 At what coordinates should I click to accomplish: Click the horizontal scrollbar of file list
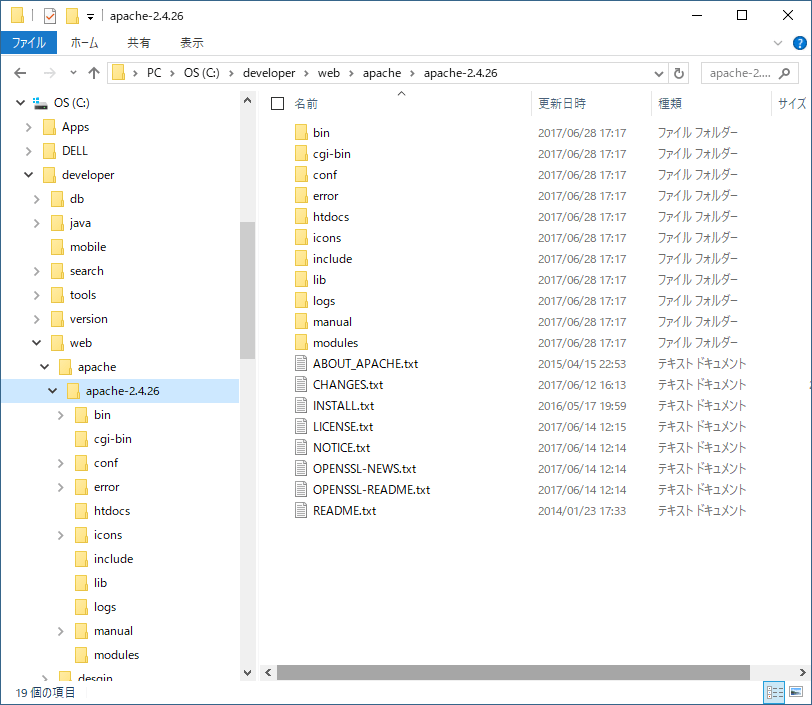pos(512,673)
